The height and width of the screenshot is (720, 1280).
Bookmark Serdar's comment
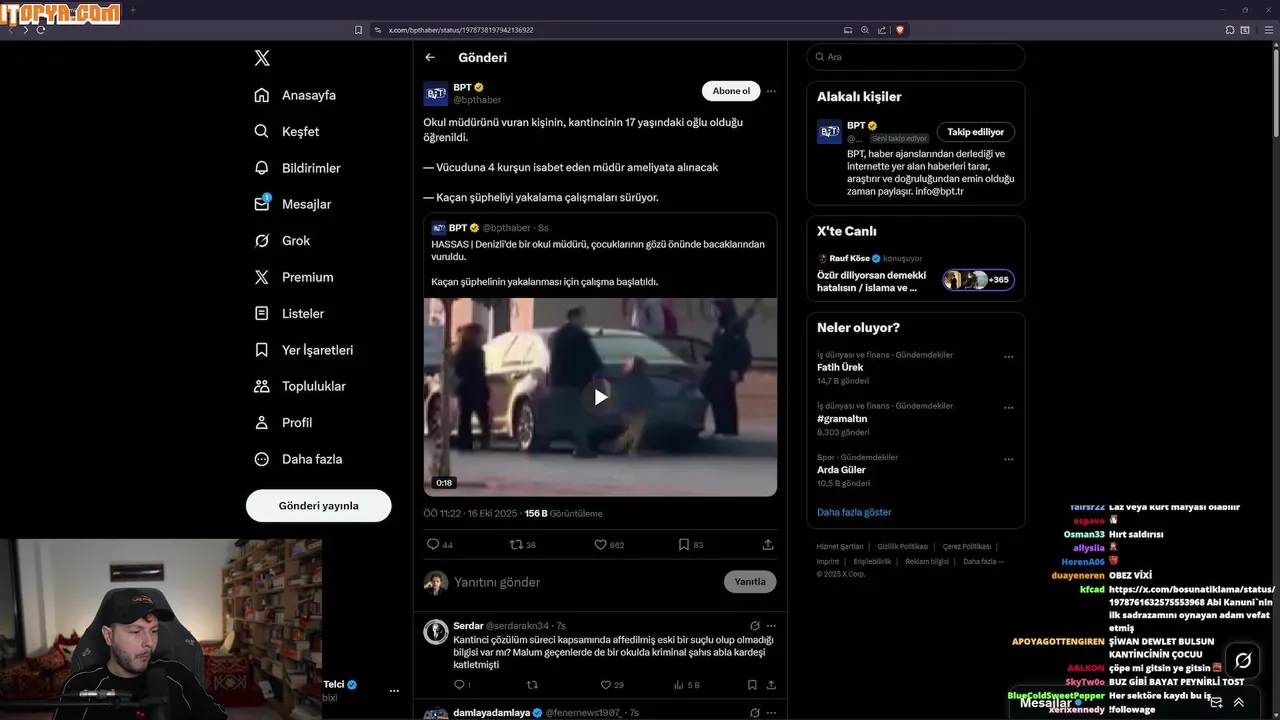click(752, 685)
